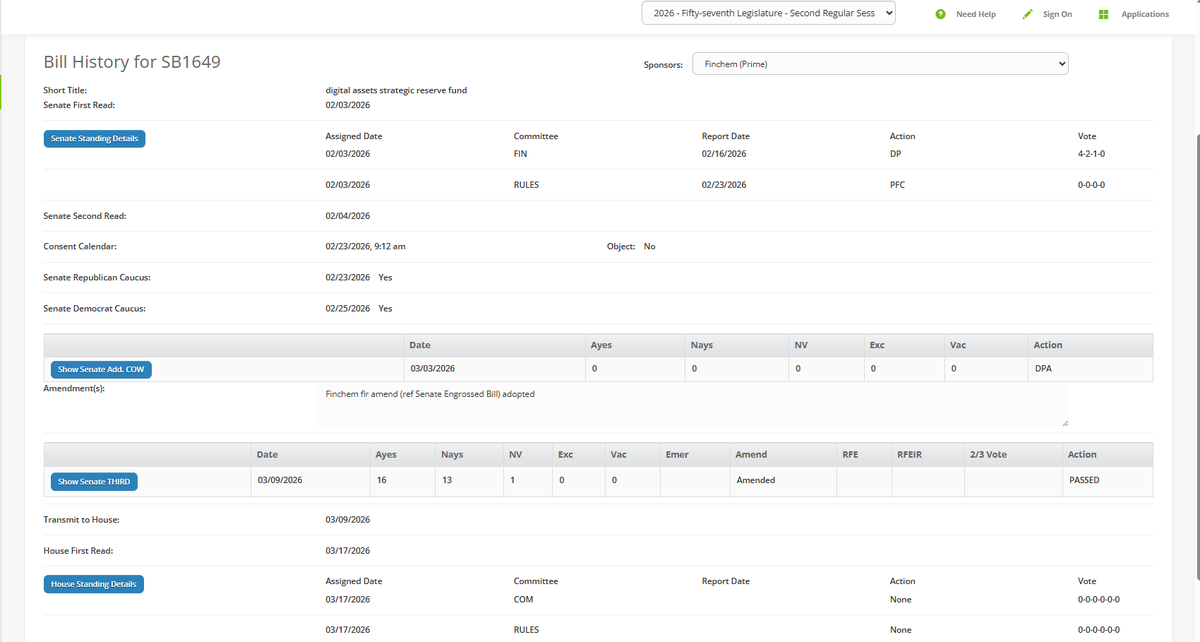Click the Sign On pencil icon
This screenshot has width=1200, height=642.
click(x=1028, y=14)
